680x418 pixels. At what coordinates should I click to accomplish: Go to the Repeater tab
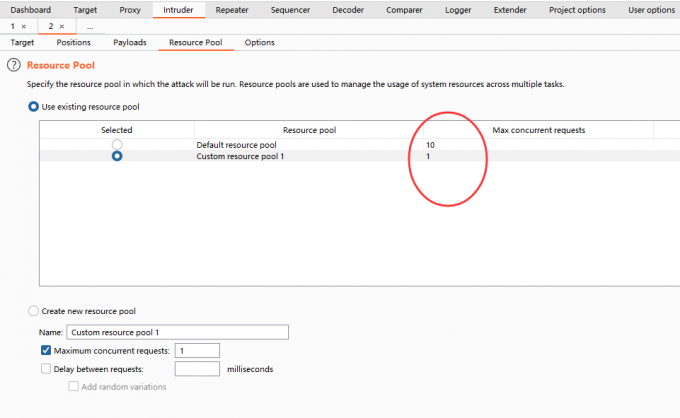[x=232, y=10]
